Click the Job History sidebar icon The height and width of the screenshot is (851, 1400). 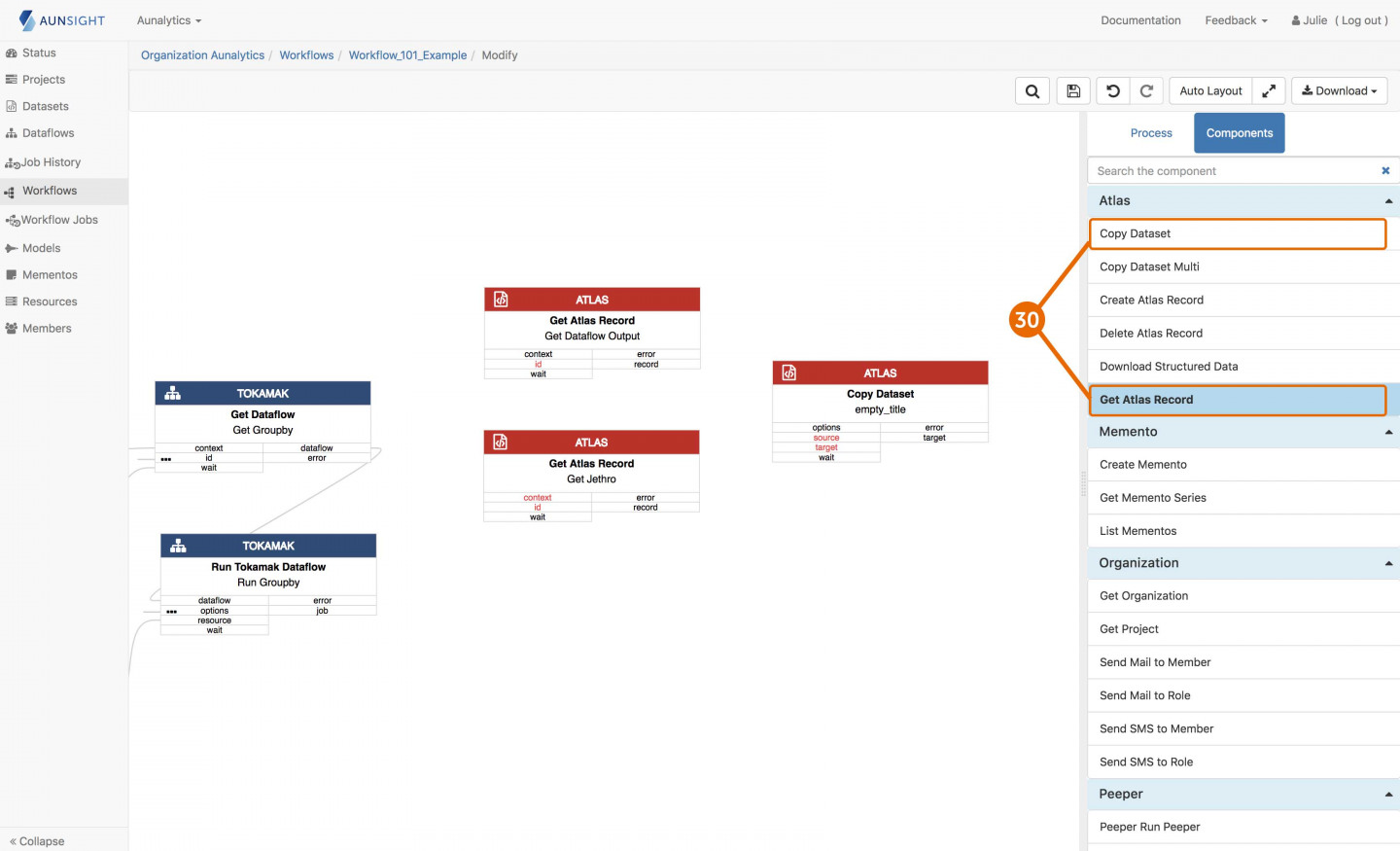13,163
